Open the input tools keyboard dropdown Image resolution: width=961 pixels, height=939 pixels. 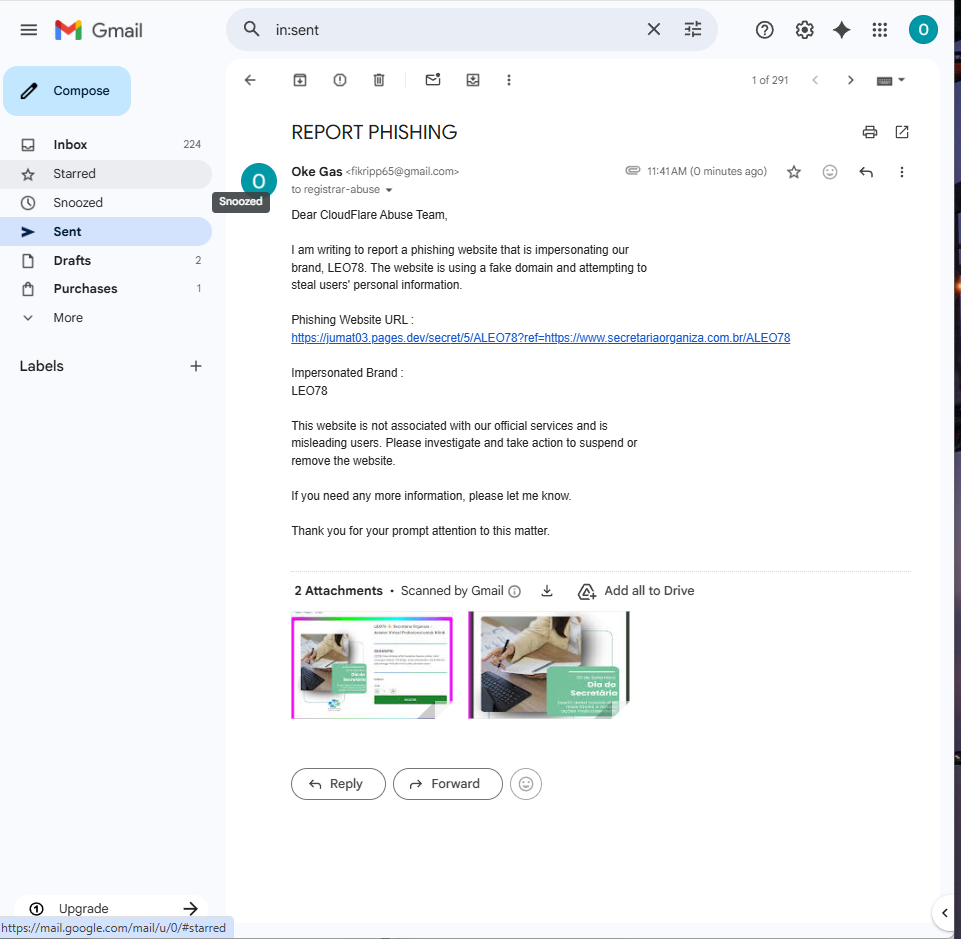coord(891,80)
